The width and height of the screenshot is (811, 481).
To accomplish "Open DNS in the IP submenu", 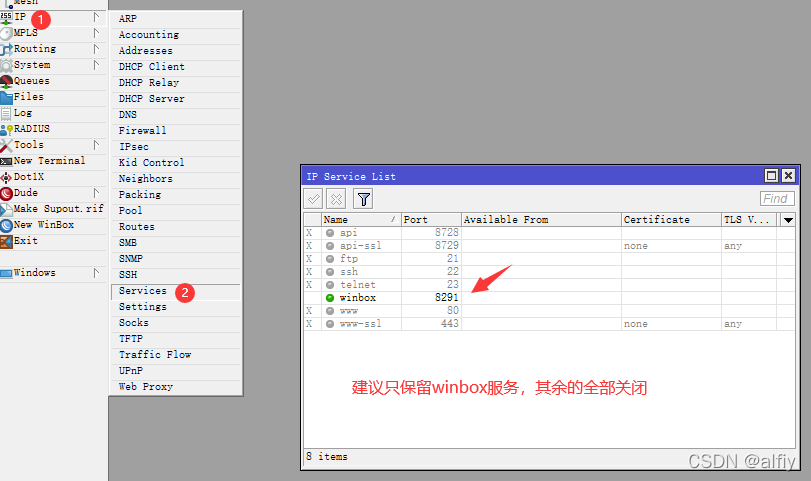I will tap(176, 115).
